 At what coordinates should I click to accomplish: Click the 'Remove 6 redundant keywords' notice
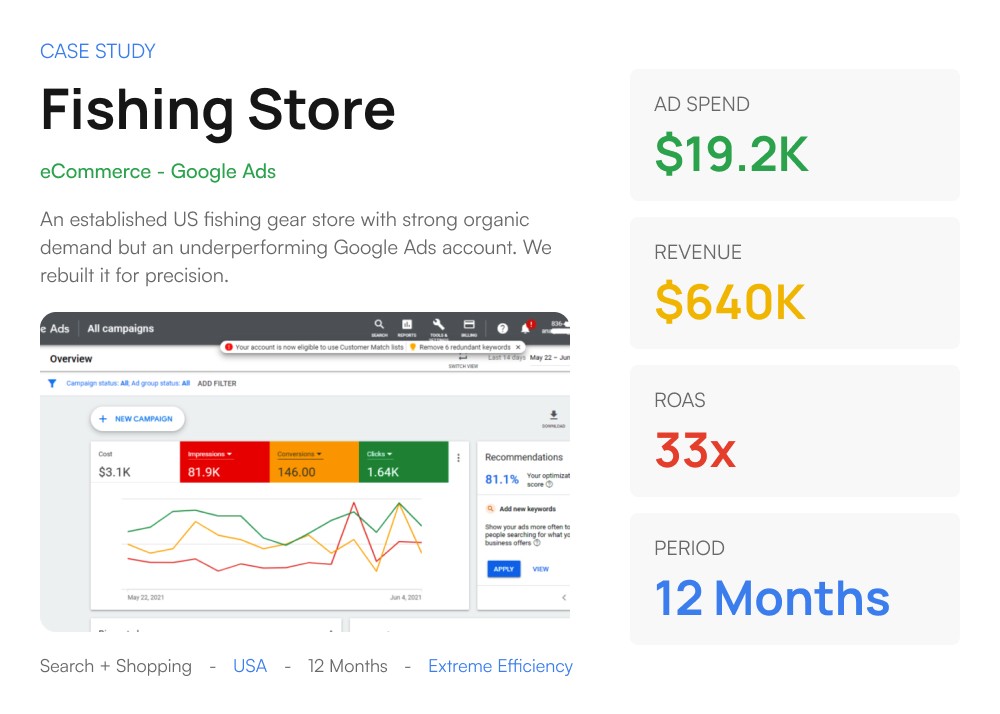pyautogui.click(x=465, y=347)
